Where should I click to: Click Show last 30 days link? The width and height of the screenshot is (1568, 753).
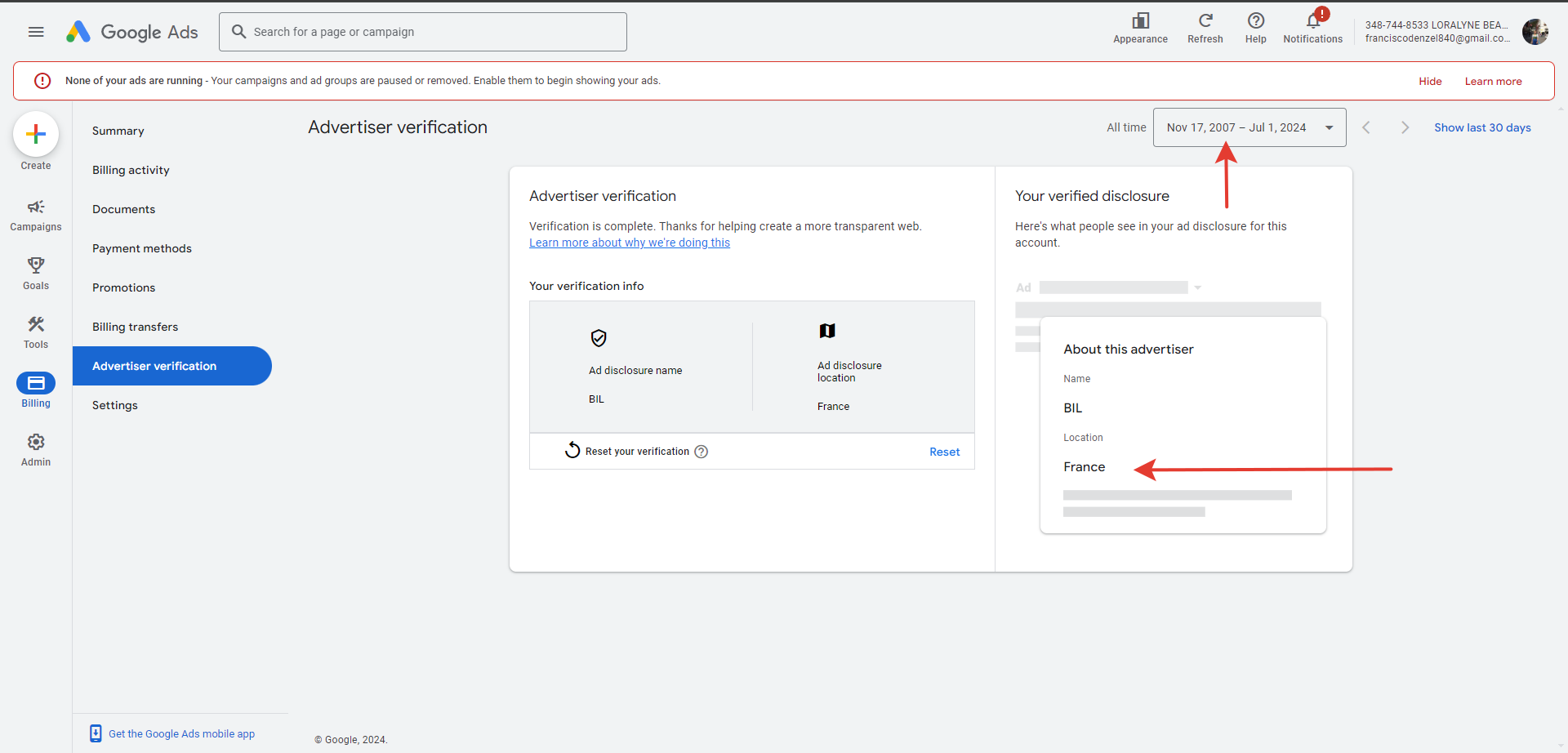(x=1482, y=127)
